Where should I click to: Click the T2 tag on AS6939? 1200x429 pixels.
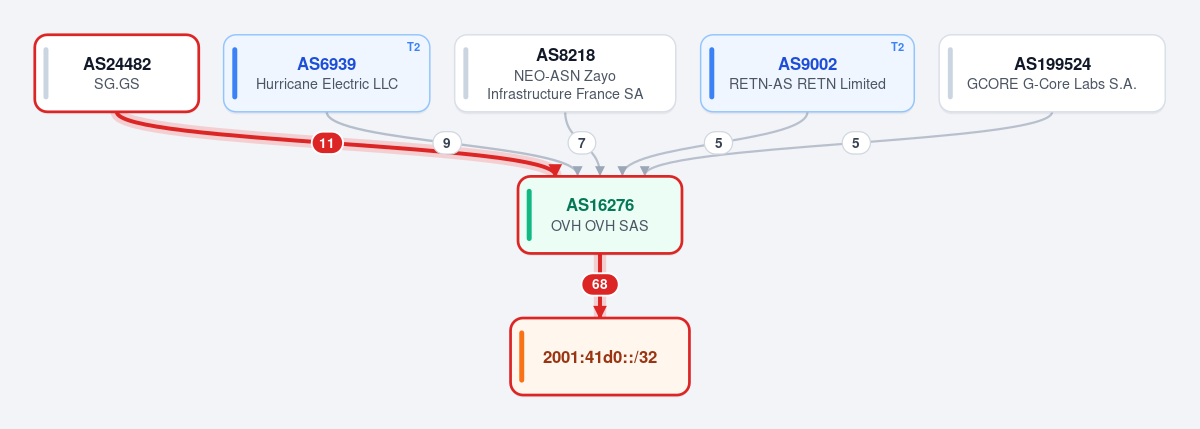click(413, 47)
